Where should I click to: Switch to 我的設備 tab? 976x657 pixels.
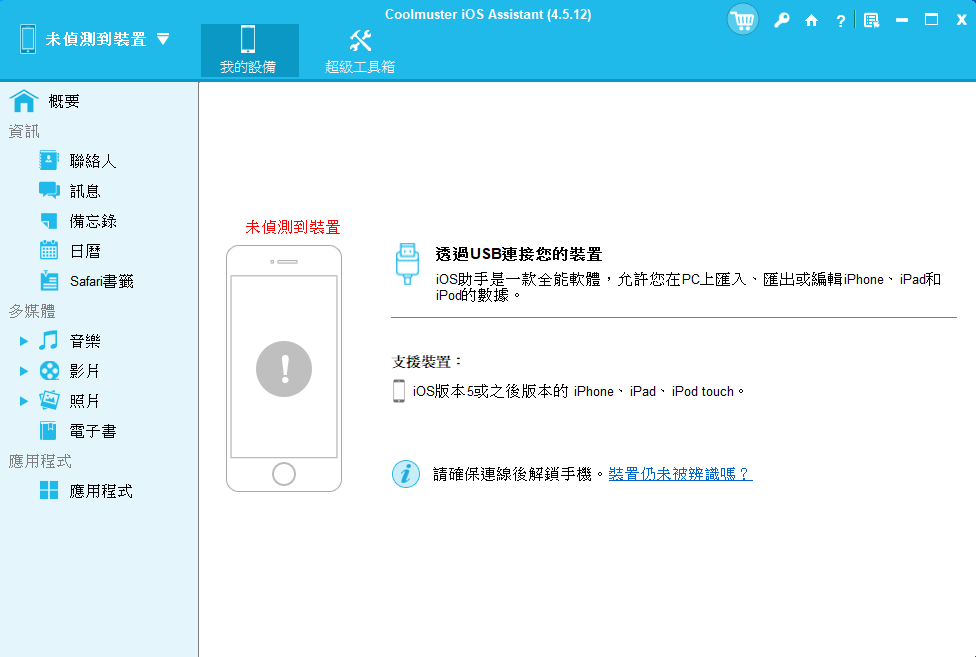[x=249, y=50]
